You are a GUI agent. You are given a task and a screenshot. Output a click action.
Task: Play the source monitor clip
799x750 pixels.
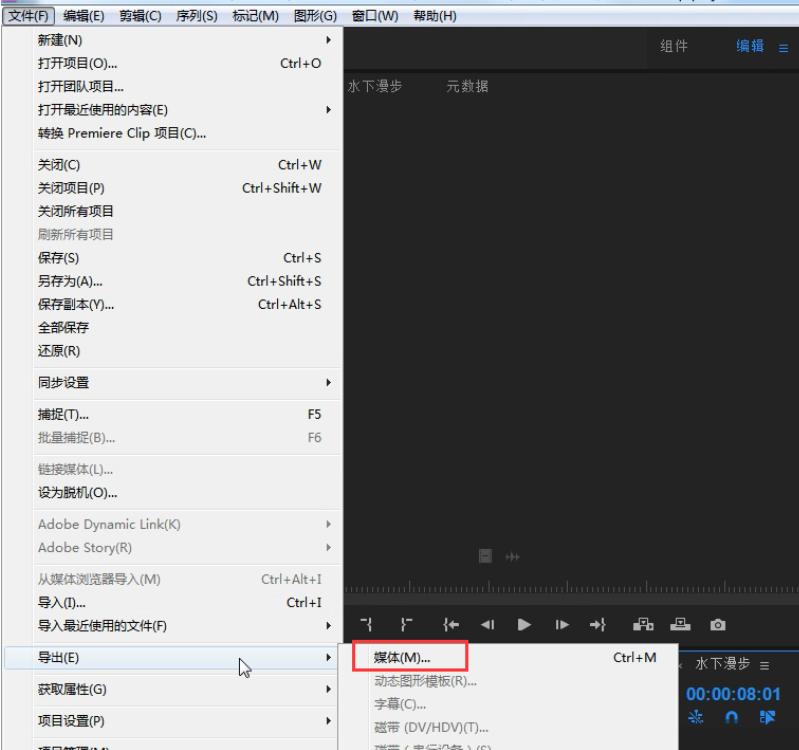click(524, 624)
